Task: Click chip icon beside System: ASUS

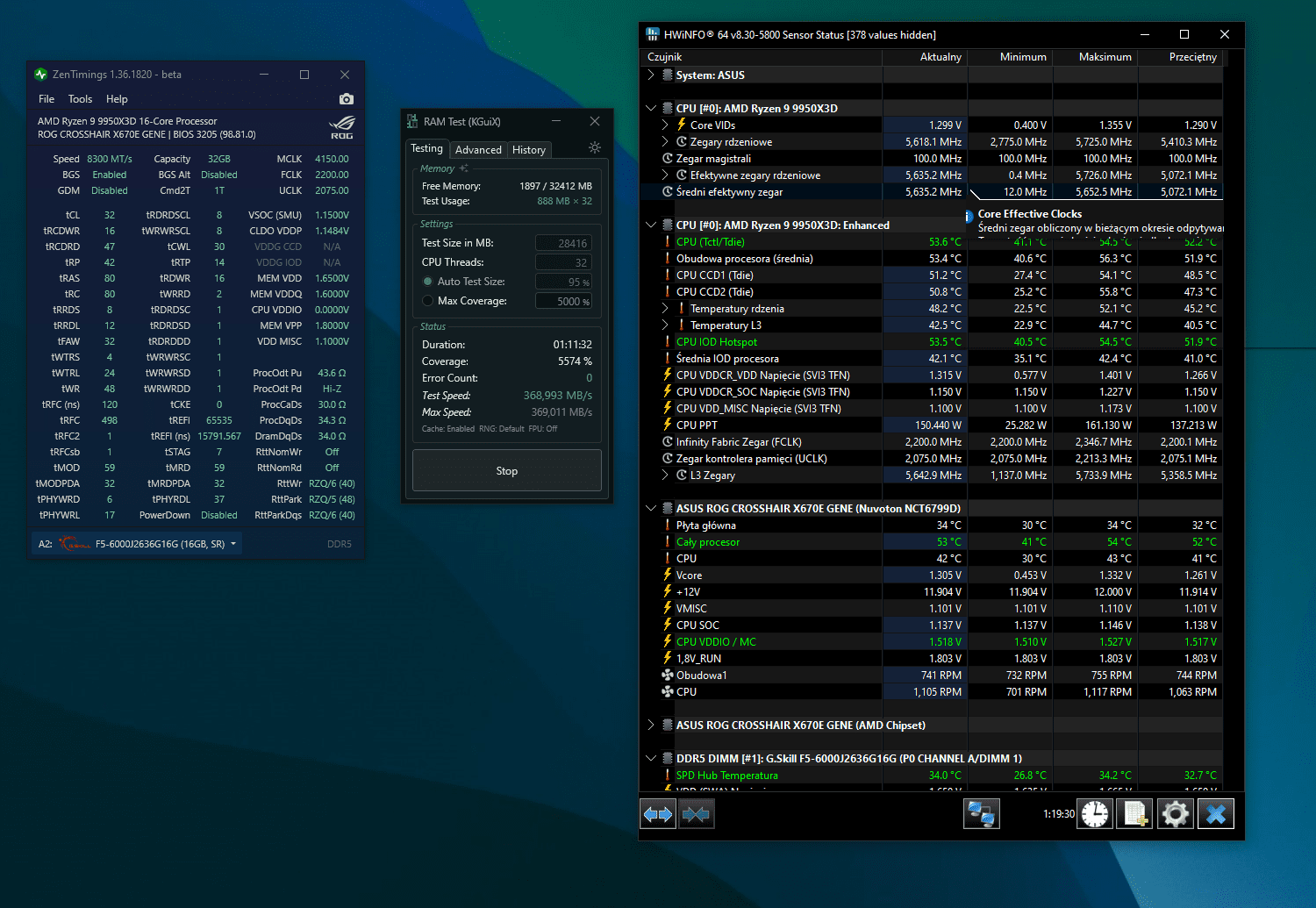Action: 668,75
